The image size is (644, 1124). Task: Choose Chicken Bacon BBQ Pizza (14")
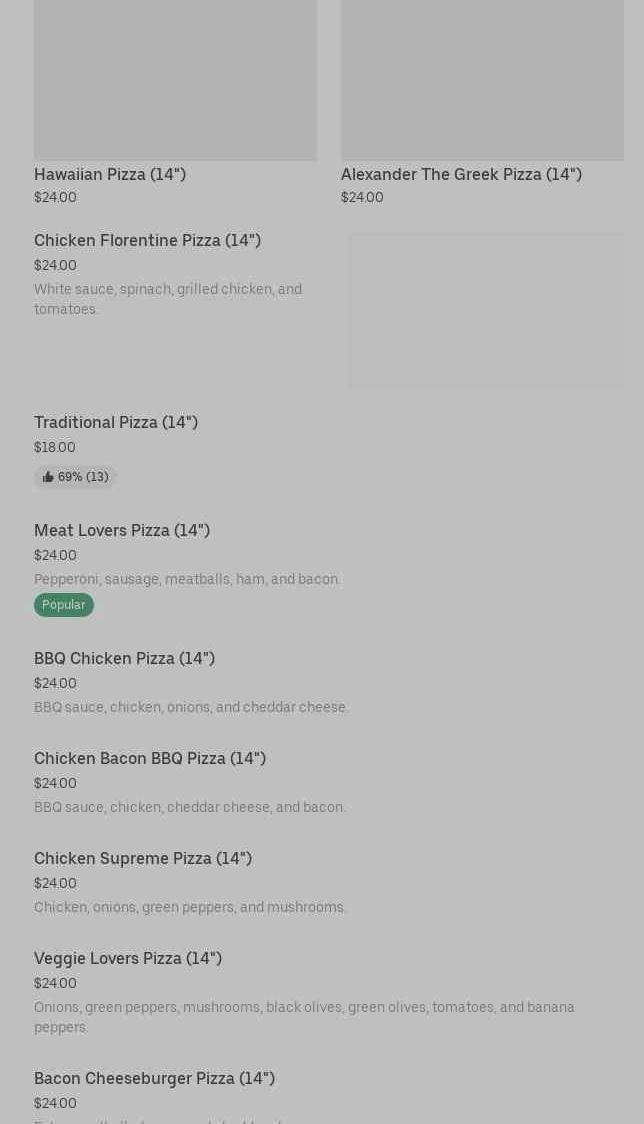pos(150,758)
